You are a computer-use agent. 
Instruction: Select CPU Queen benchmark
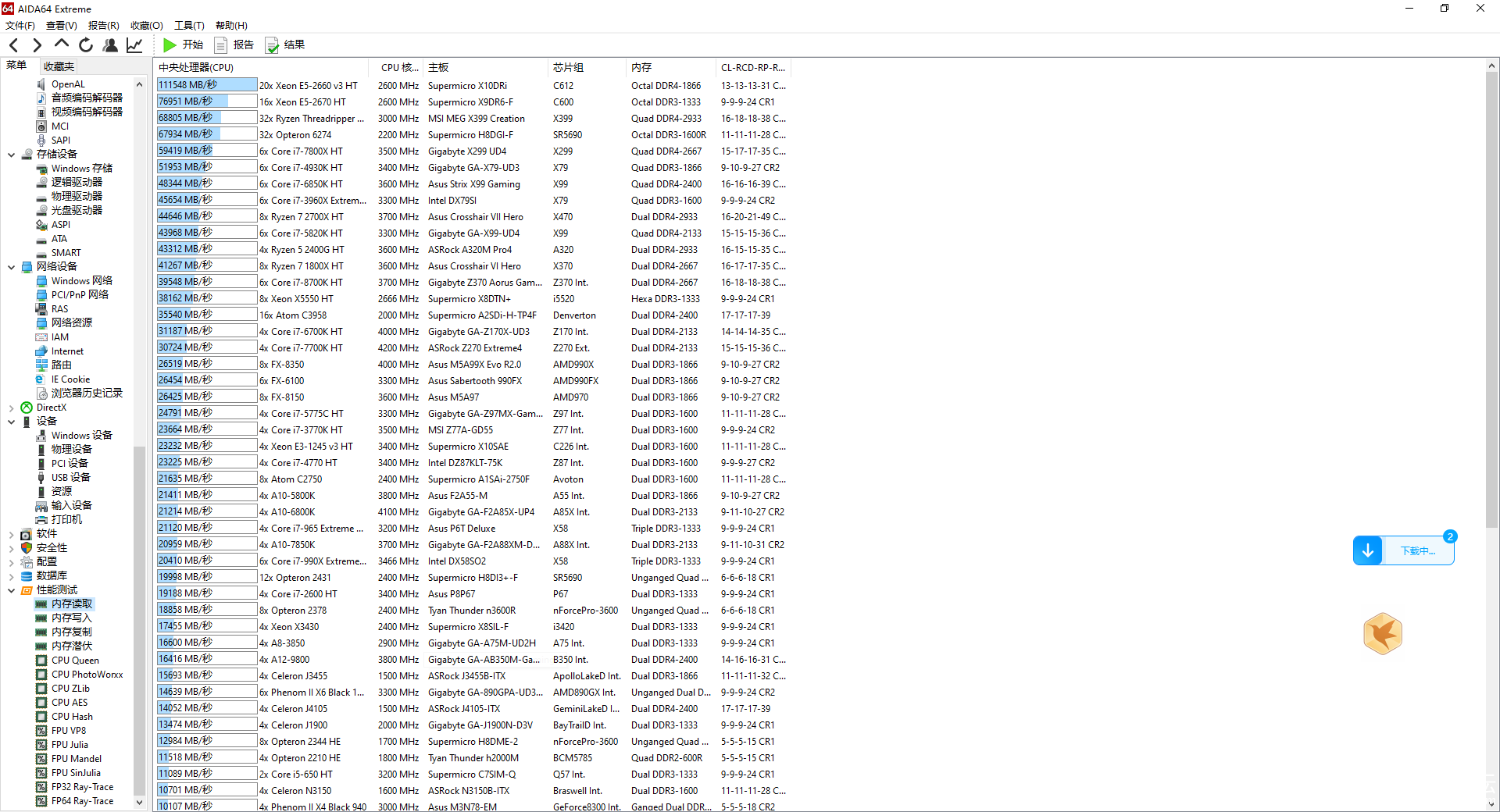(x=75, y=661)
